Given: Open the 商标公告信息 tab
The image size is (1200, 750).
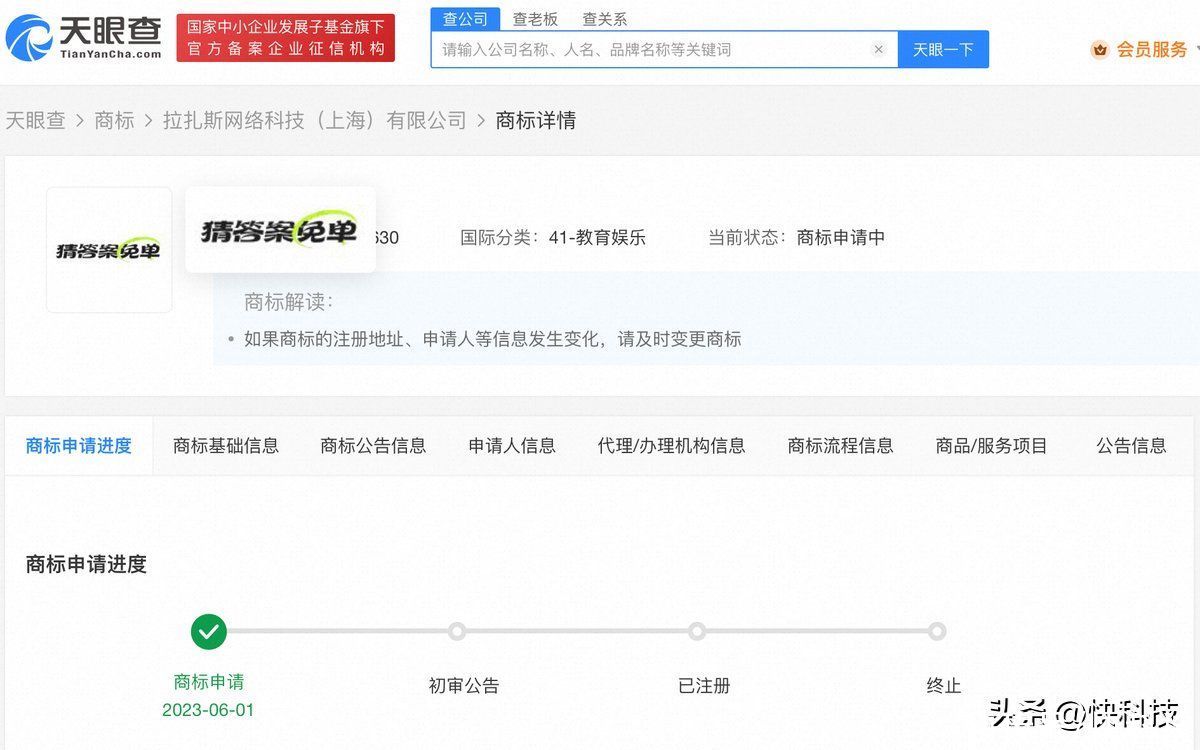Looking at the screenshot, I should click(x=373, y=446).
